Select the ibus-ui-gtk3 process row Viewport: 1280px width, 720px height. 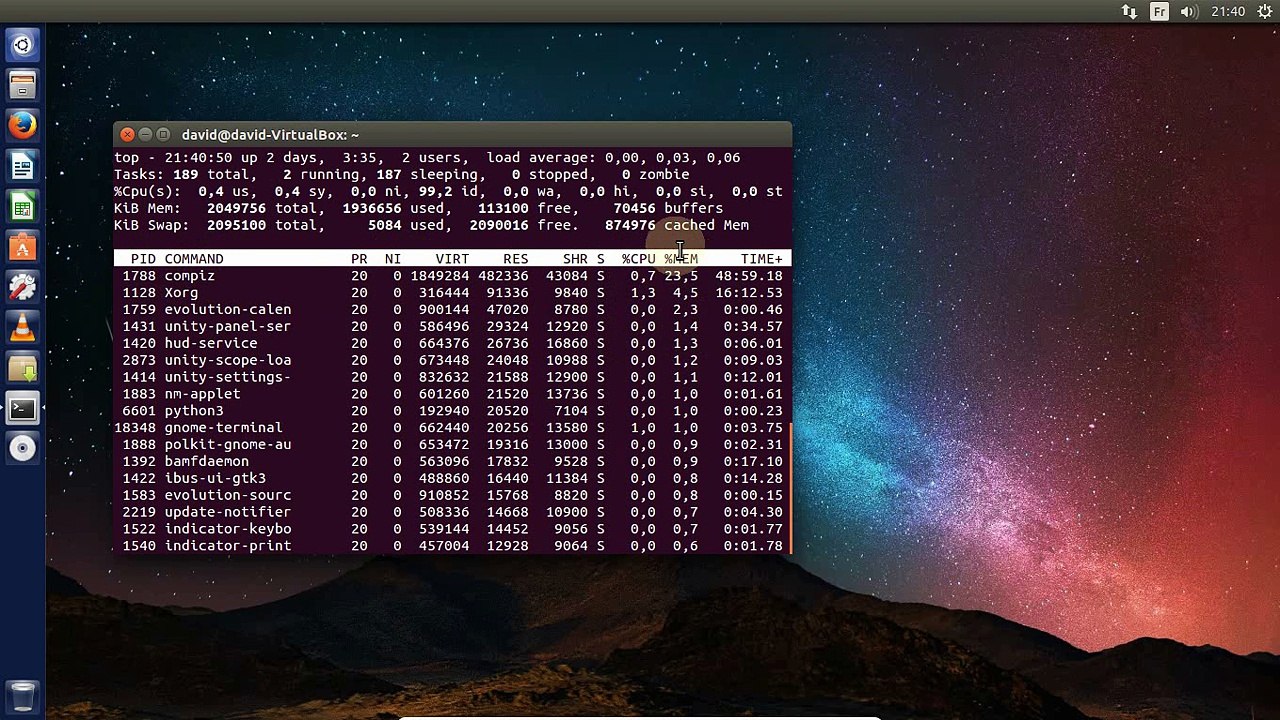(x=452, y=479)
